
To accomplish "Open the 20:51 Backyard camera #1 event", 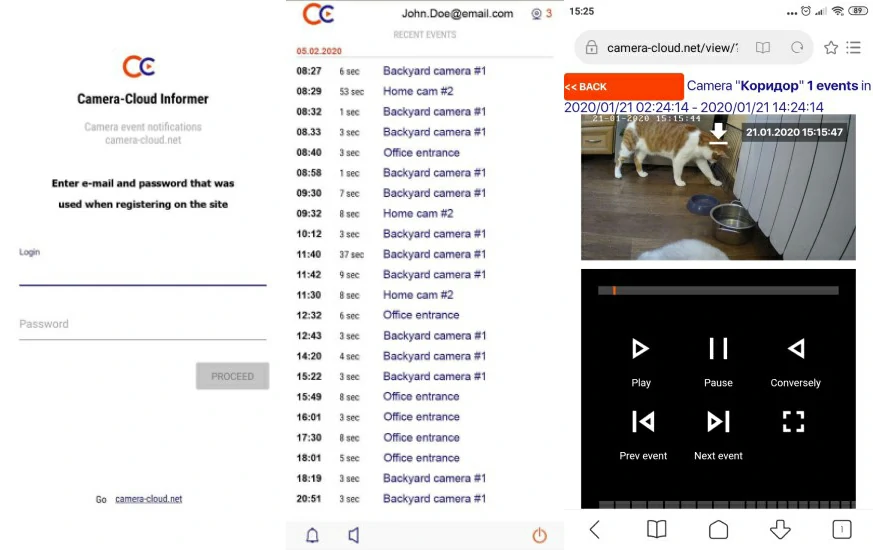I will 391,498.
